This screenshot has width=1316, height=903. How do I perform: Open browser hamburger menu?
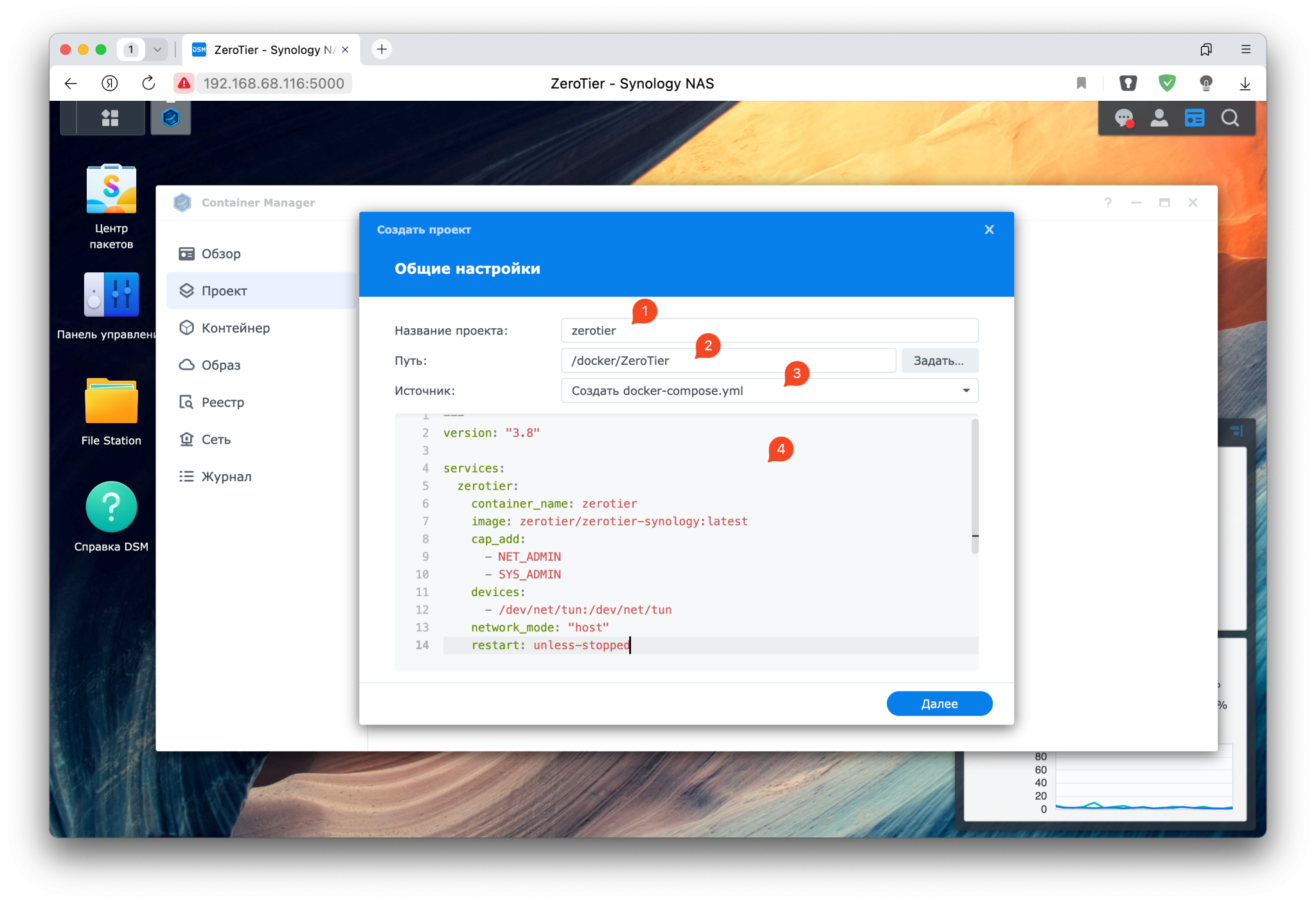(1245, 49)
